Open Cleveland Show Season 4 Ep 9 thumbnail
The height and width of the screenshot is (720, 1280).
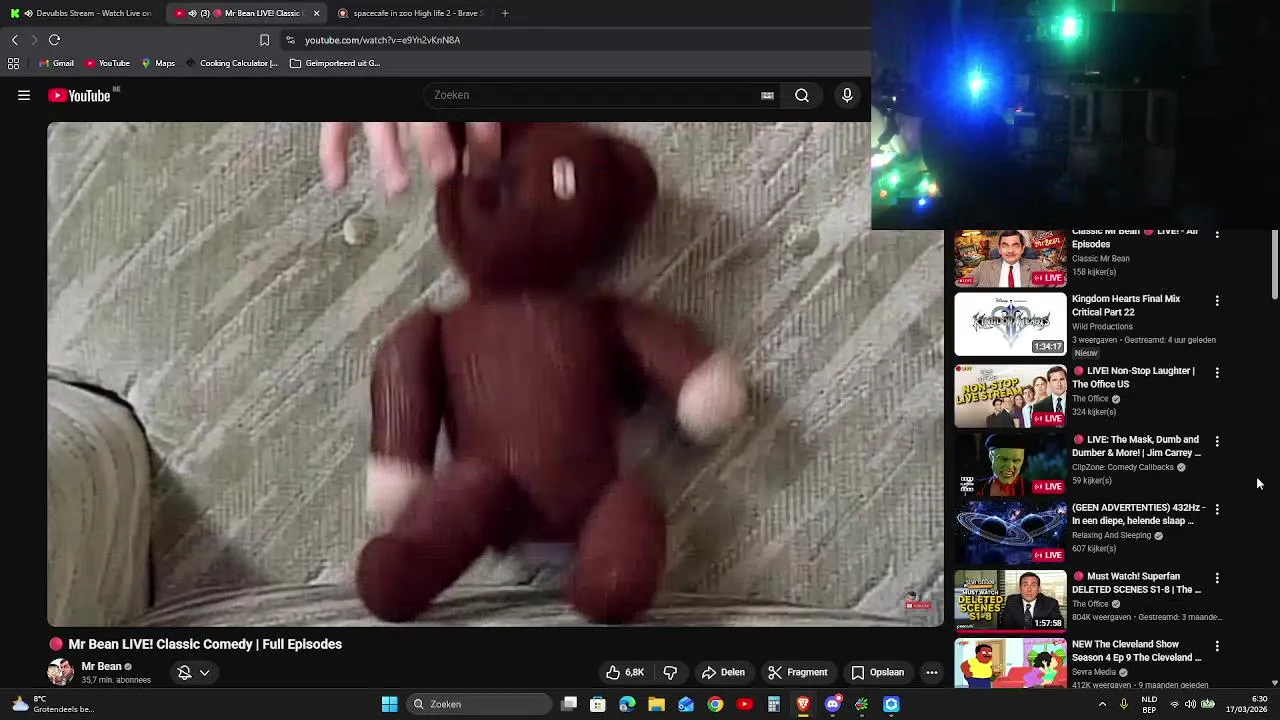tap(1010, 663)
